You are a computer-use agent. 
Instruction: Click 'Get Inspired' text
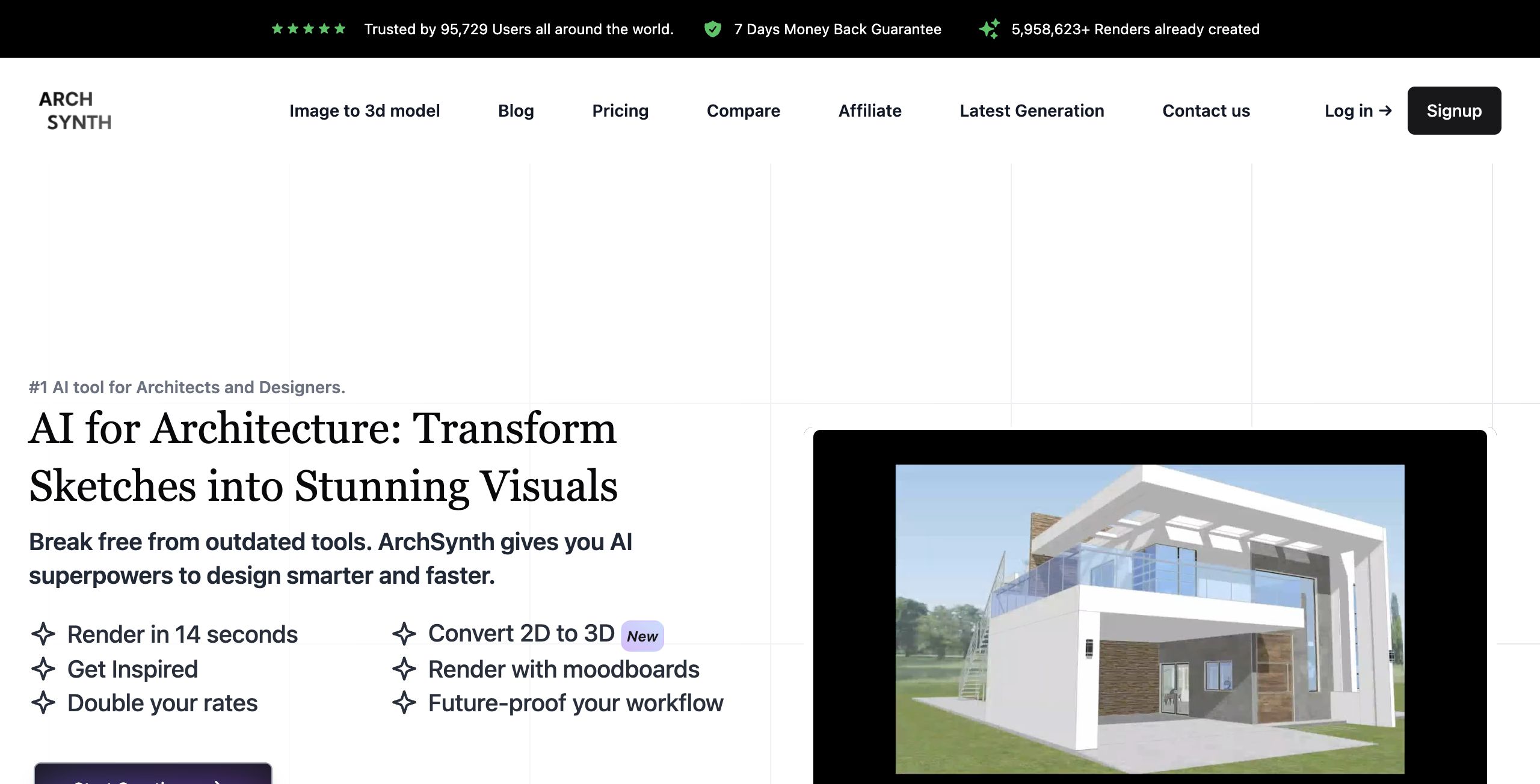point(132,669)
